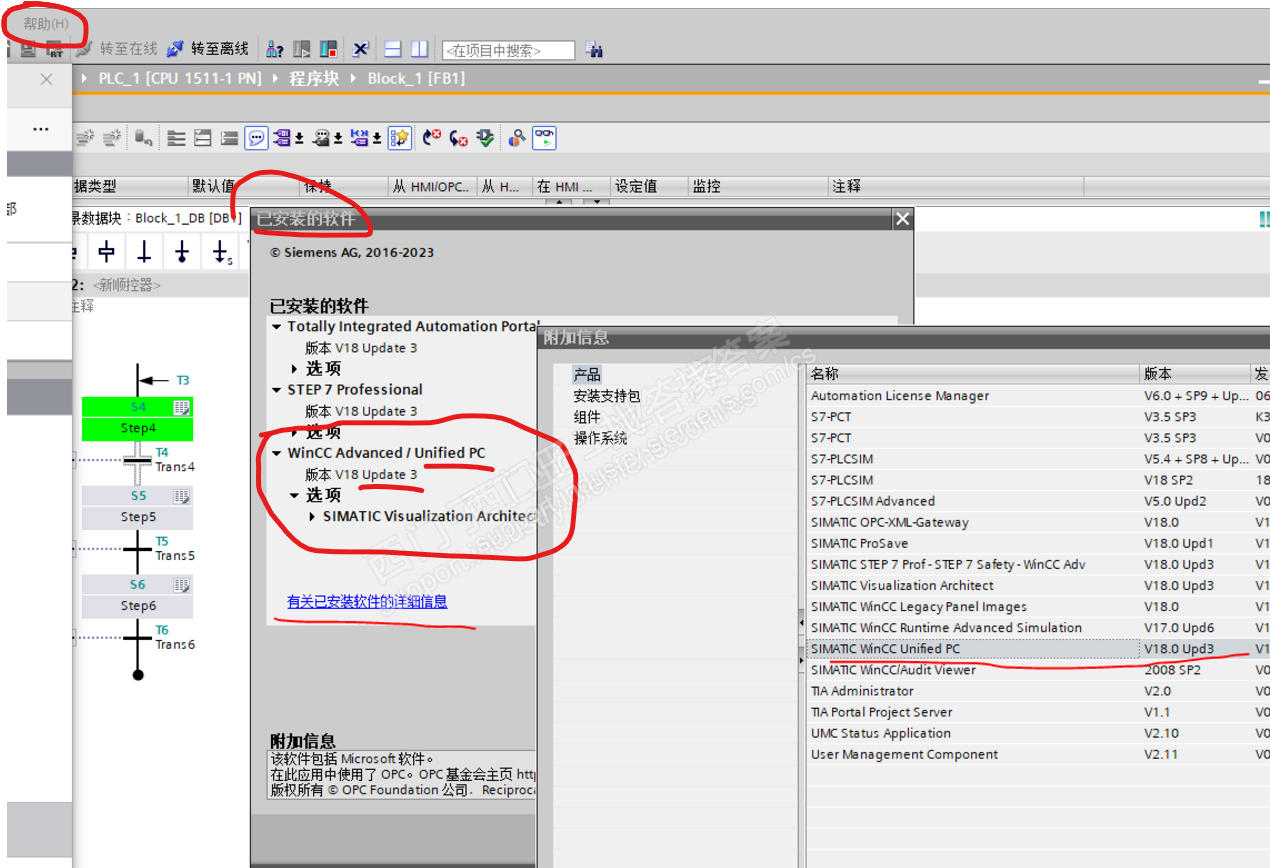Image resolution: width=1270 pixels, height=868 pixels.
Task: Select 安装支持包 in 附加信息 list
Action: coord(607,396)
